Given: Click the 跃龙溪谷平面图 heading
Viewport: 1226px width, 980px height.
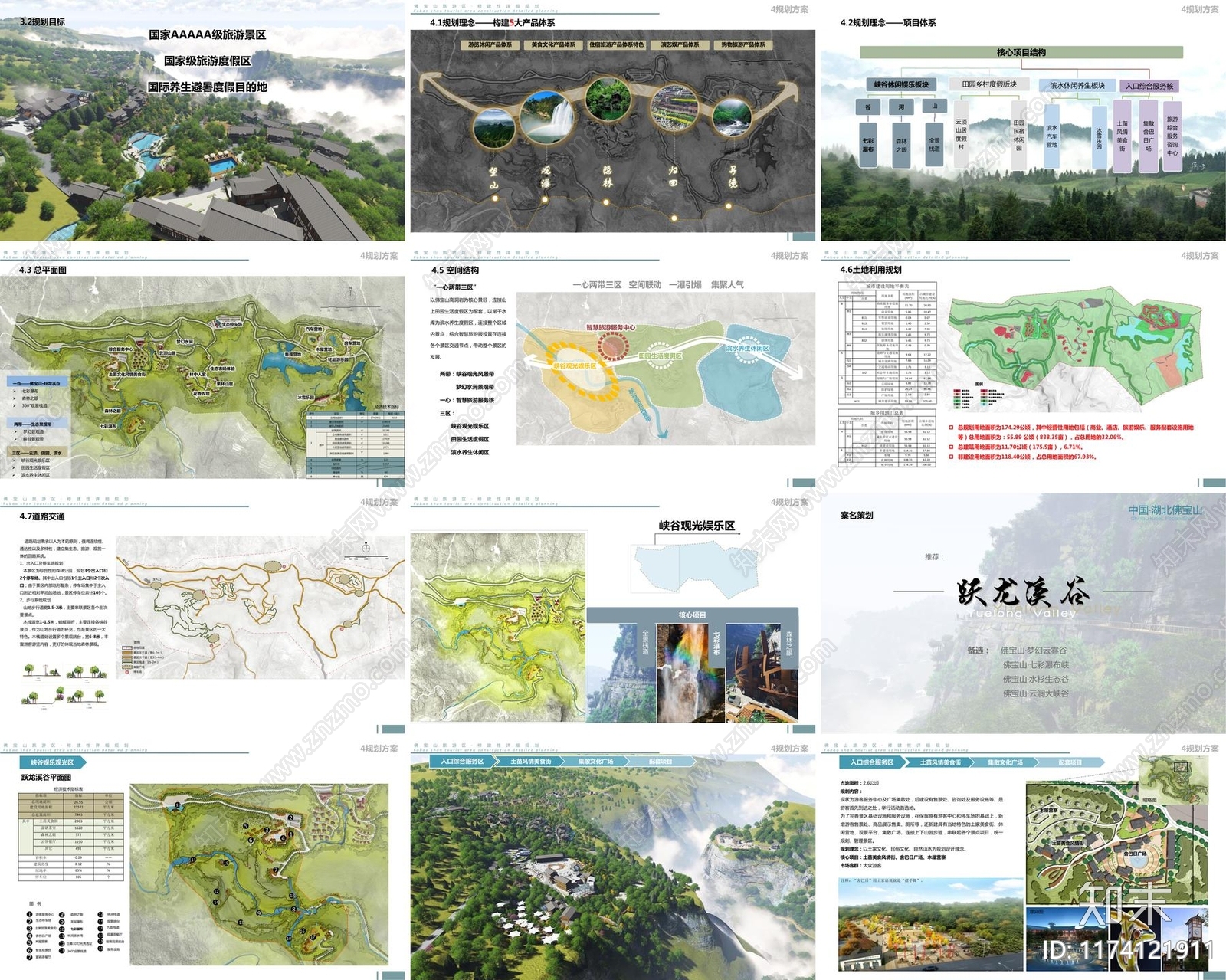Looking at the screenshot, I should point(46,777).
